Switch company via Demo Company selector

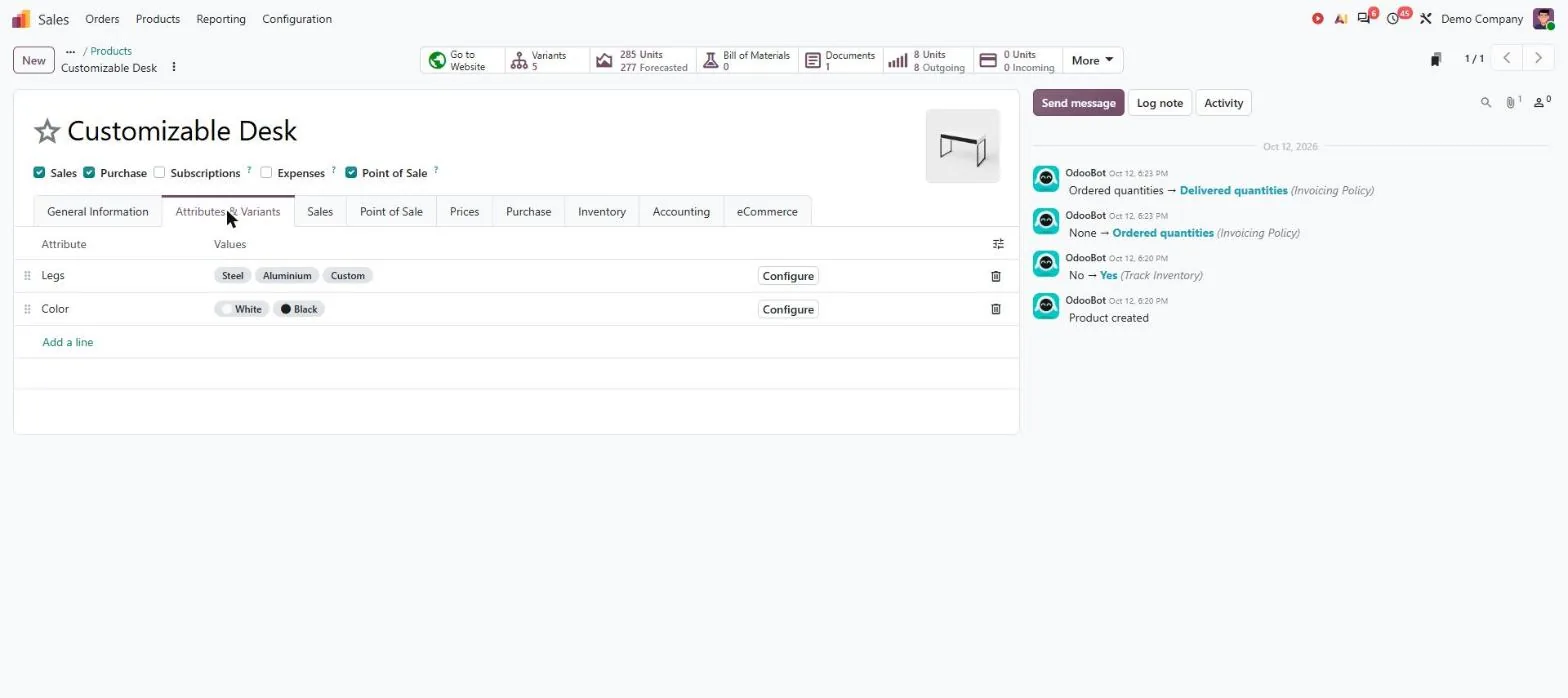tap(1482, 19)
